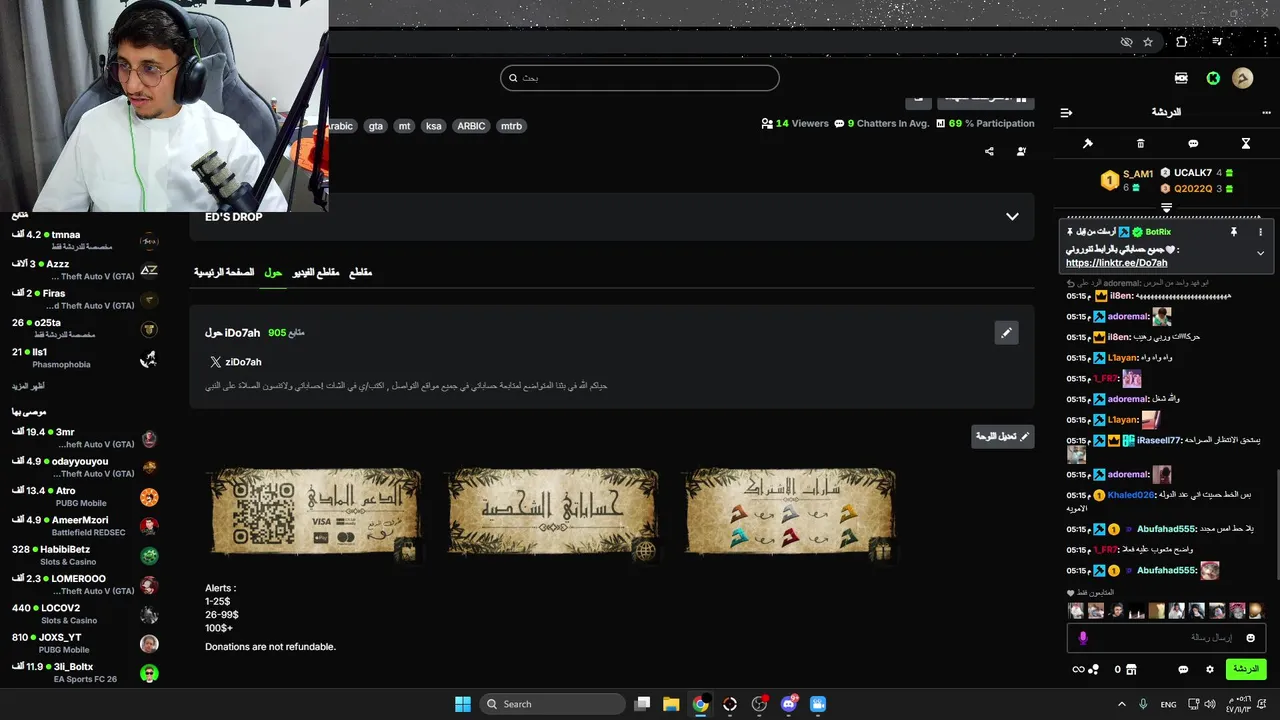Unpin the BotRix pinned message
Screen dimensions: 1280x720
[x=1234, y=232]
